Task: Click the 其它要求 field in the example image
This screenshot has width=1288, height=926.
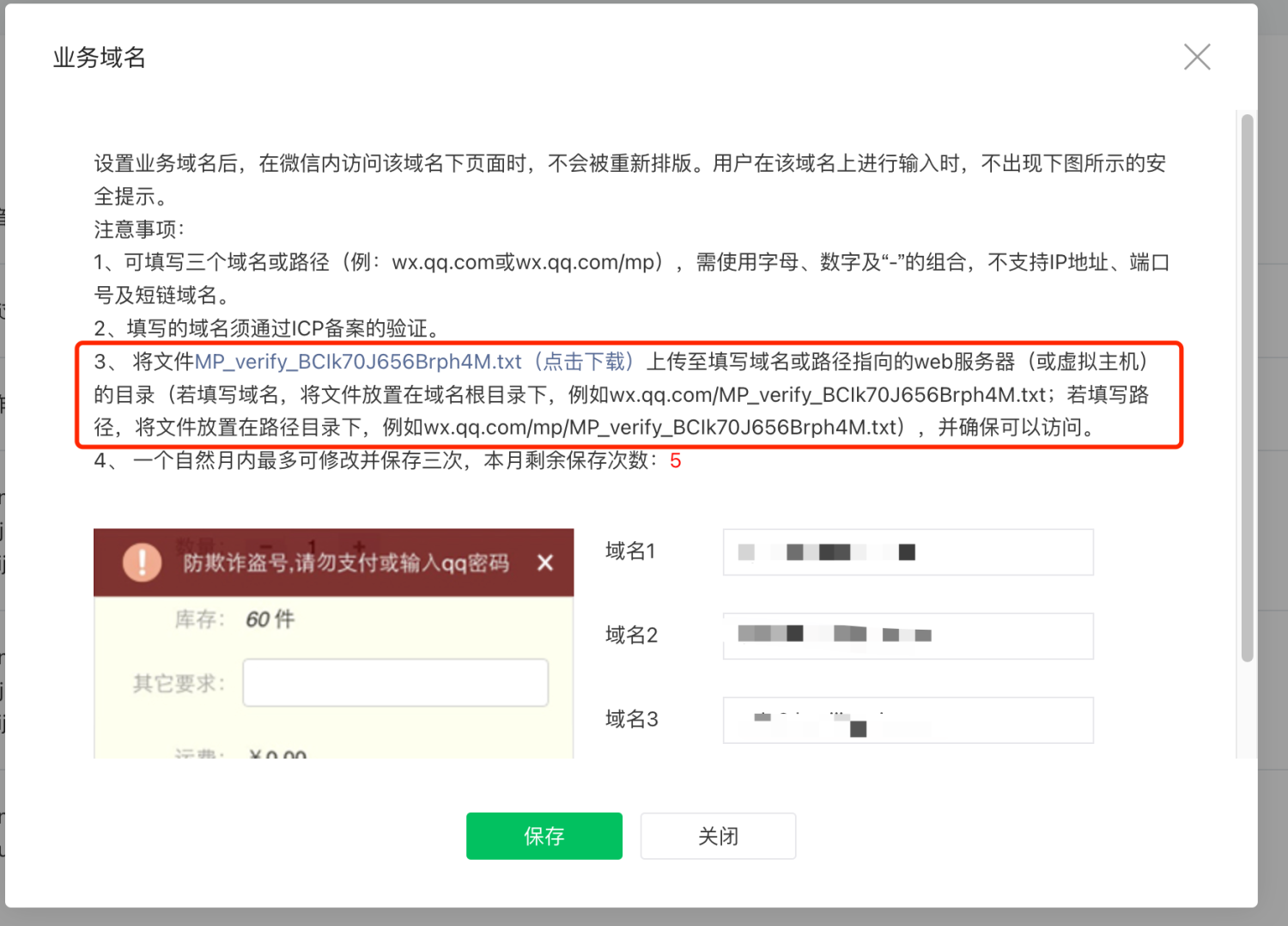Action: (x=395, y=683)
